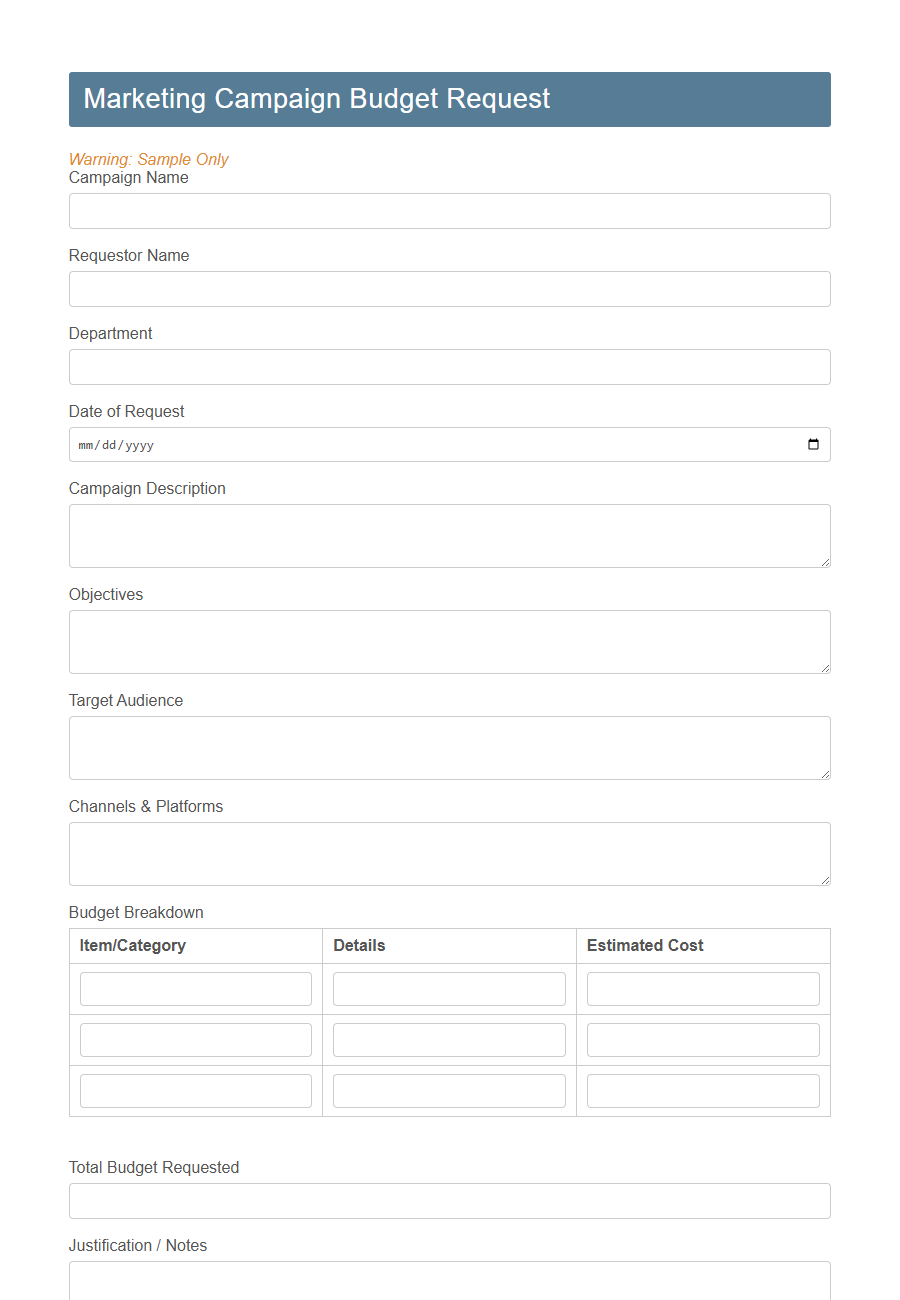Open the date picker calendar icon
This screenshot has height=1300, width=900.
pos(812,444)
